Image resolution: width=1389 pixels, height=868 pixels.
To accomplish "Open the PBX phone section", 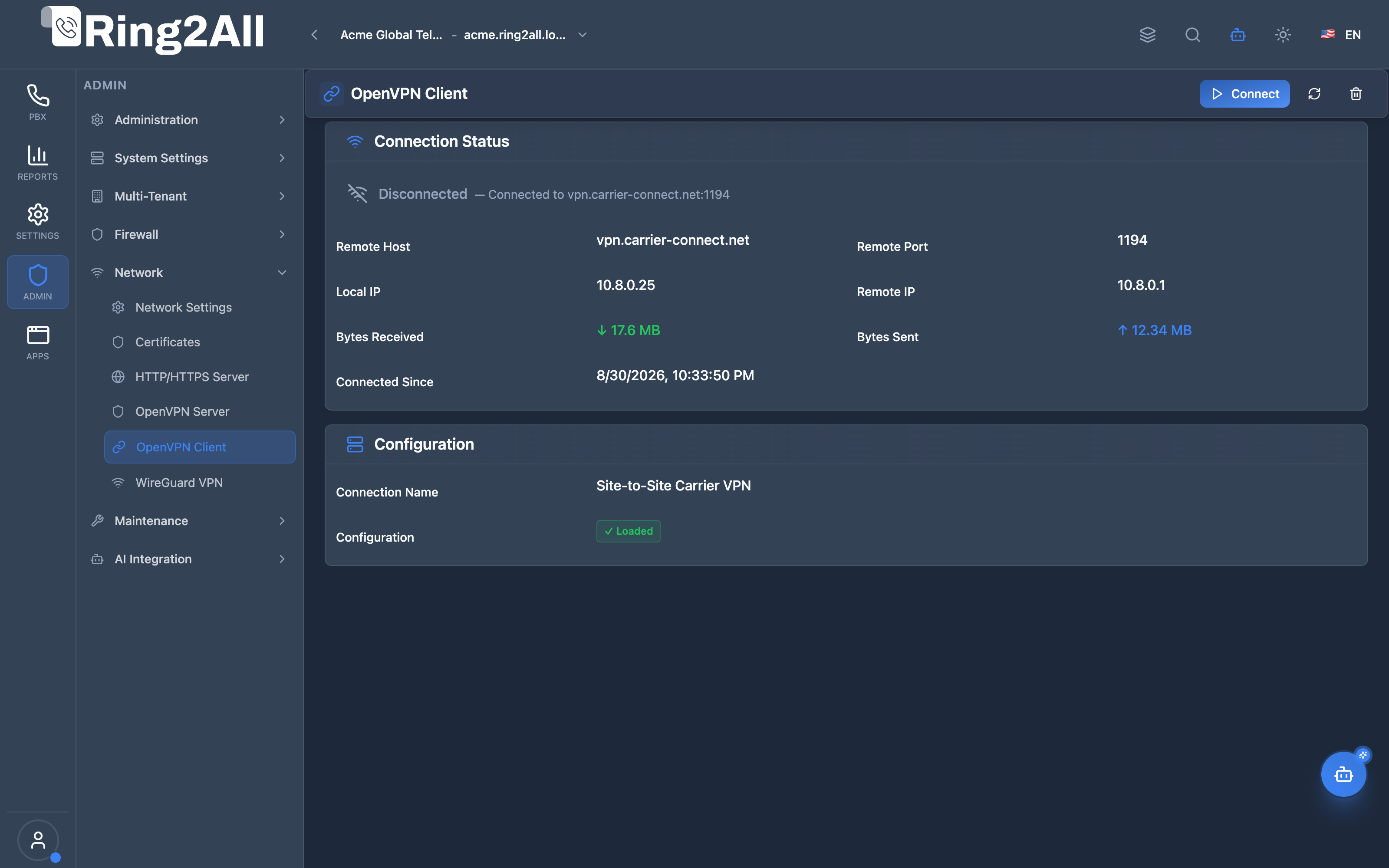I will pos(37,102).
